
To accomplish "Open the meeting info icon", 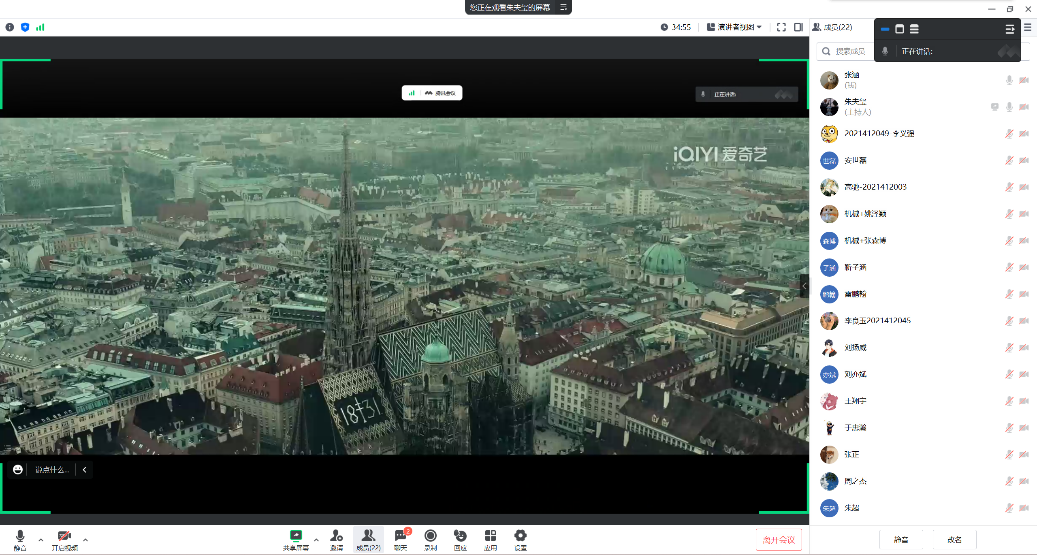I will pos(10,27).
